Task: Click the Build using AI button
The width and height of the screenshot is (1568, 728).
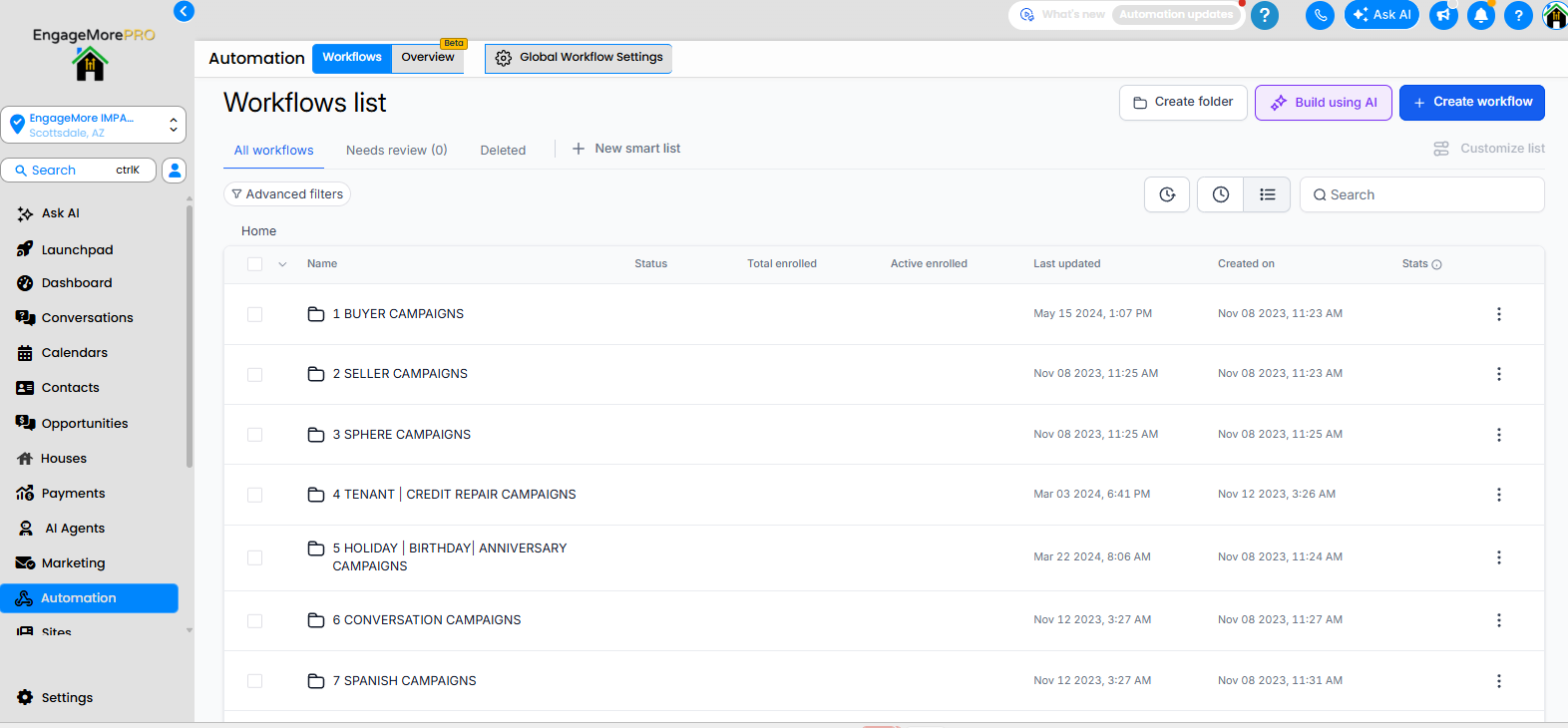Action: (x=1324, y=103)
